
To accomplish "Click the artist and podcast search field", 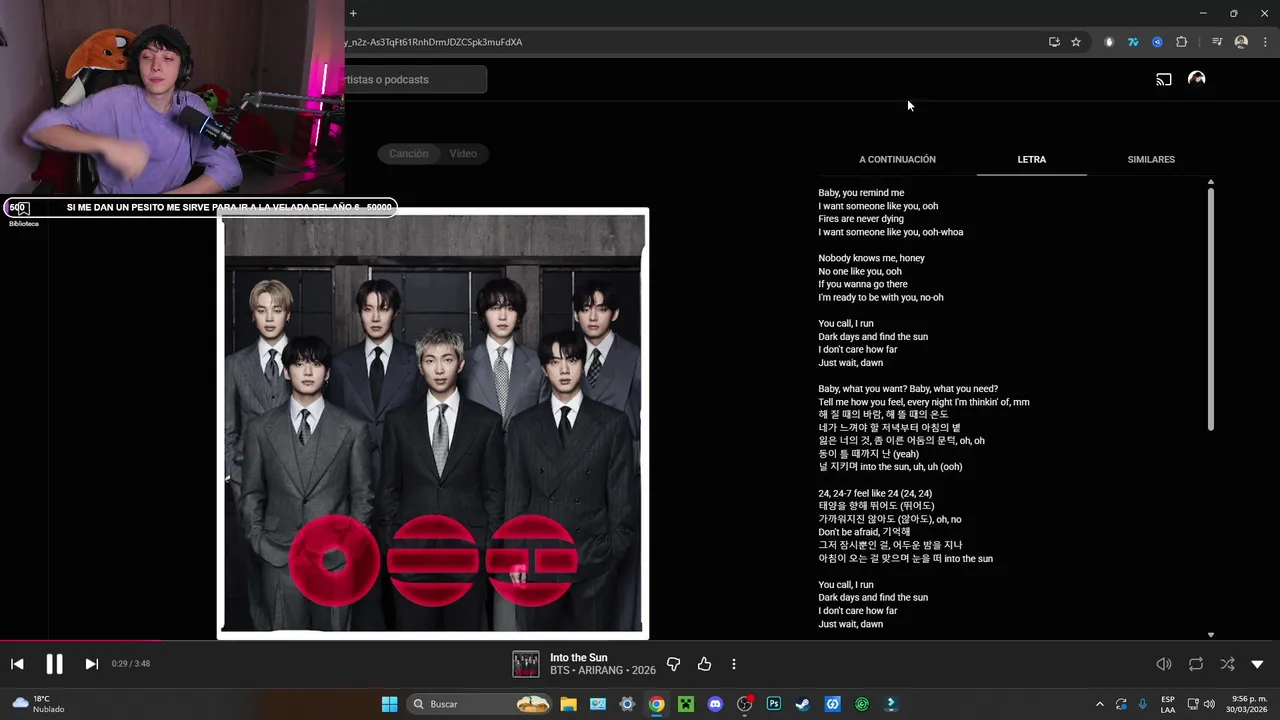I will tap(415, 79).
